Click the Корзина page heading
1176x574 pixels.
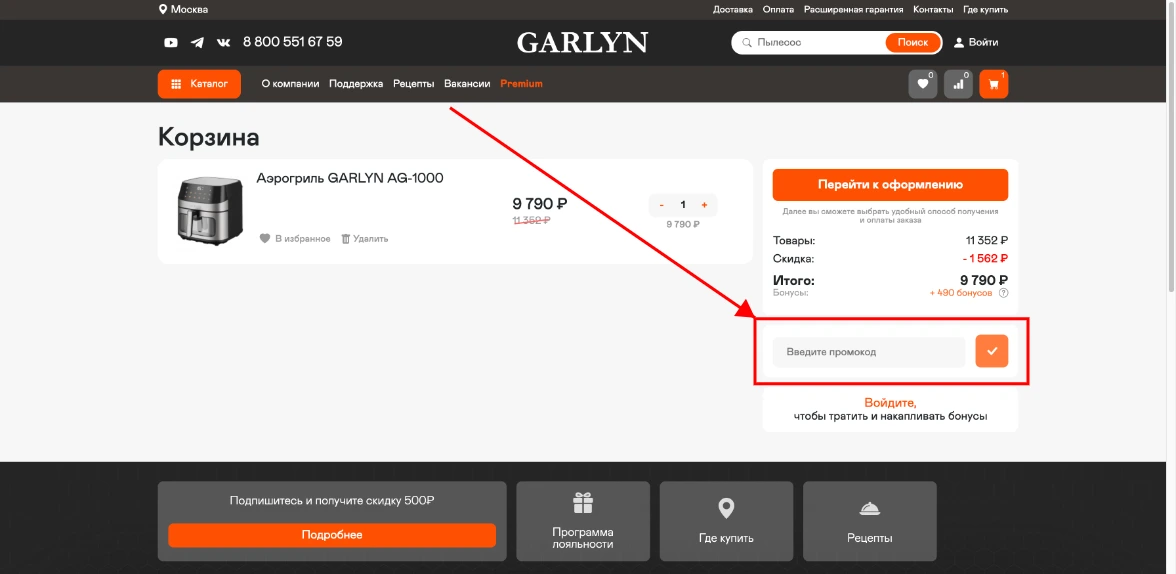[208, 137]
